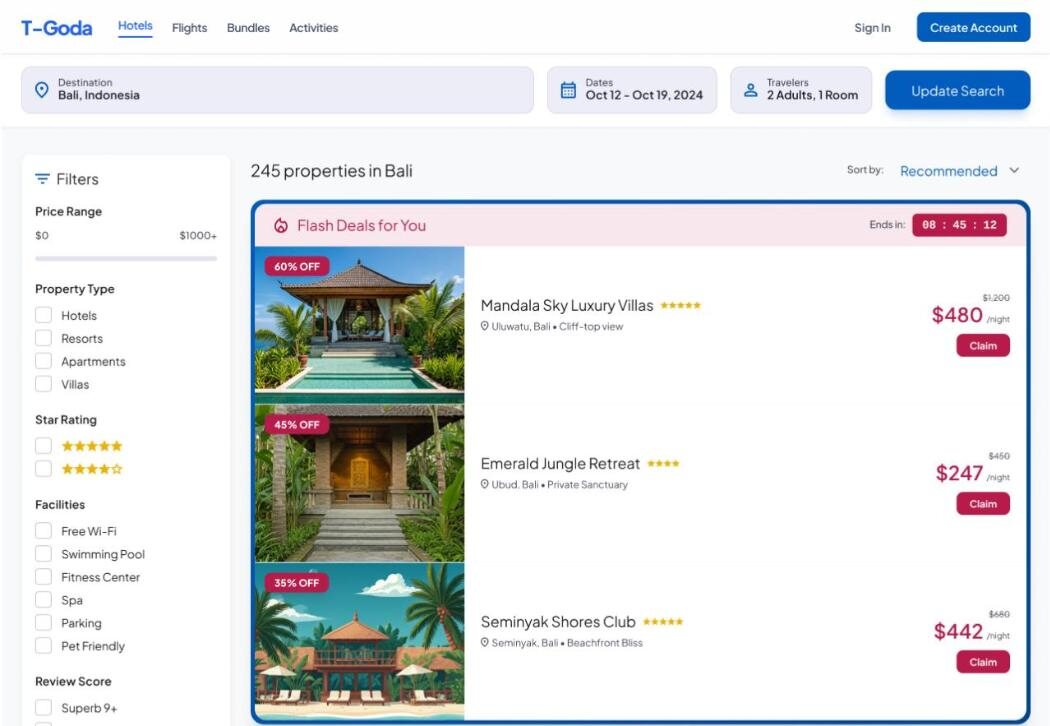1050x726 pixels.
Task: Click the person icon in Travelers field
Action: click(751, 90)
